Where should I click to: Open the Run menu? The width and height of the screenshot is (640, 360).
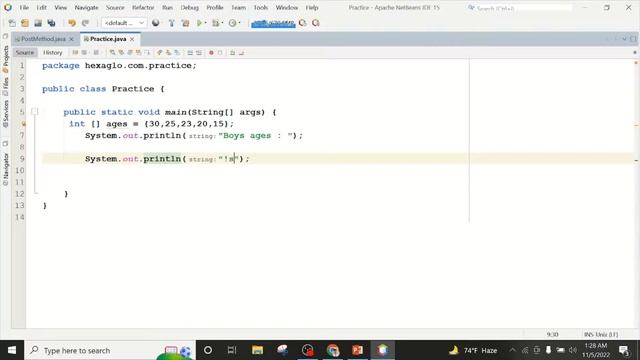click(x=167, y=8)
